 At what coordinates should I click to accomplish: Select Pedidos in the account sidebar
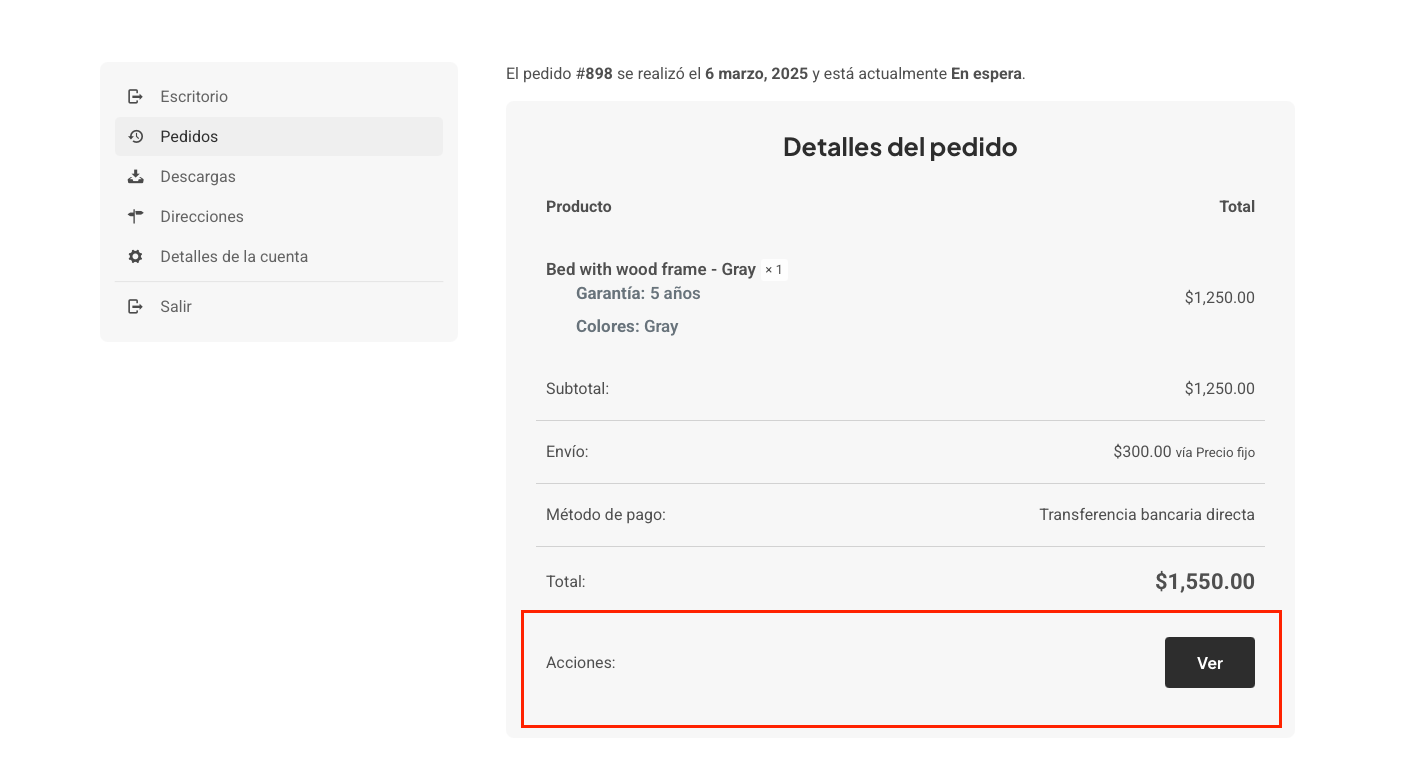pos(189,137)
